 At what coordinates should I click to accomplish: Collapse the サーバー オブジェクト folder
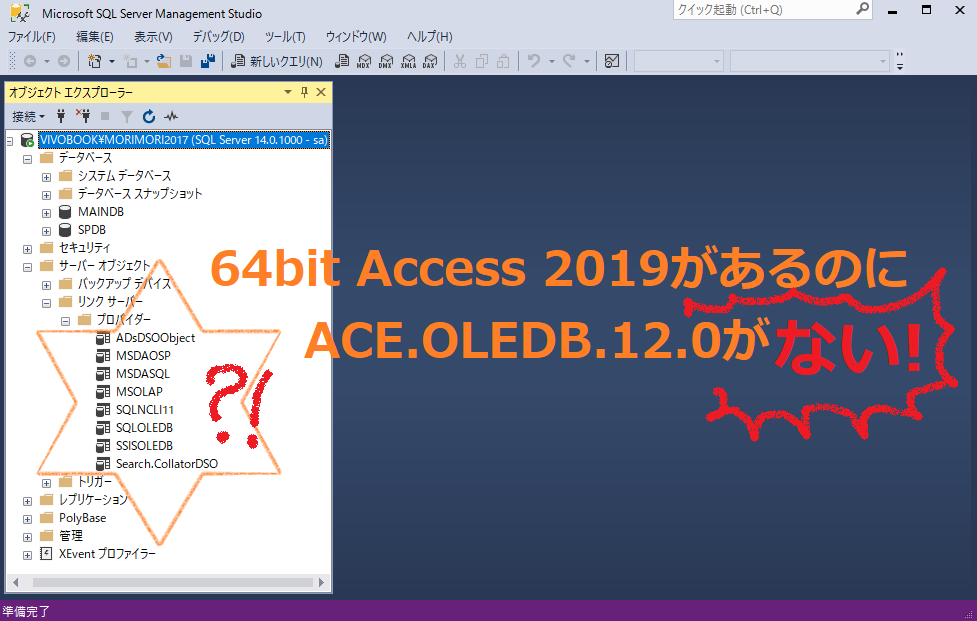tap(27, 267)
